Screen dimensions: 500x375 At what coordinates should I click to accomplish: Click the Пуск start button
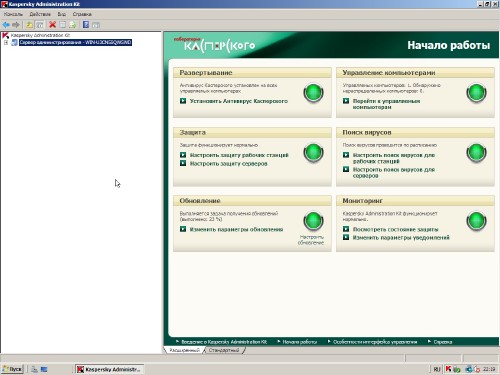[x=13, y=369]
